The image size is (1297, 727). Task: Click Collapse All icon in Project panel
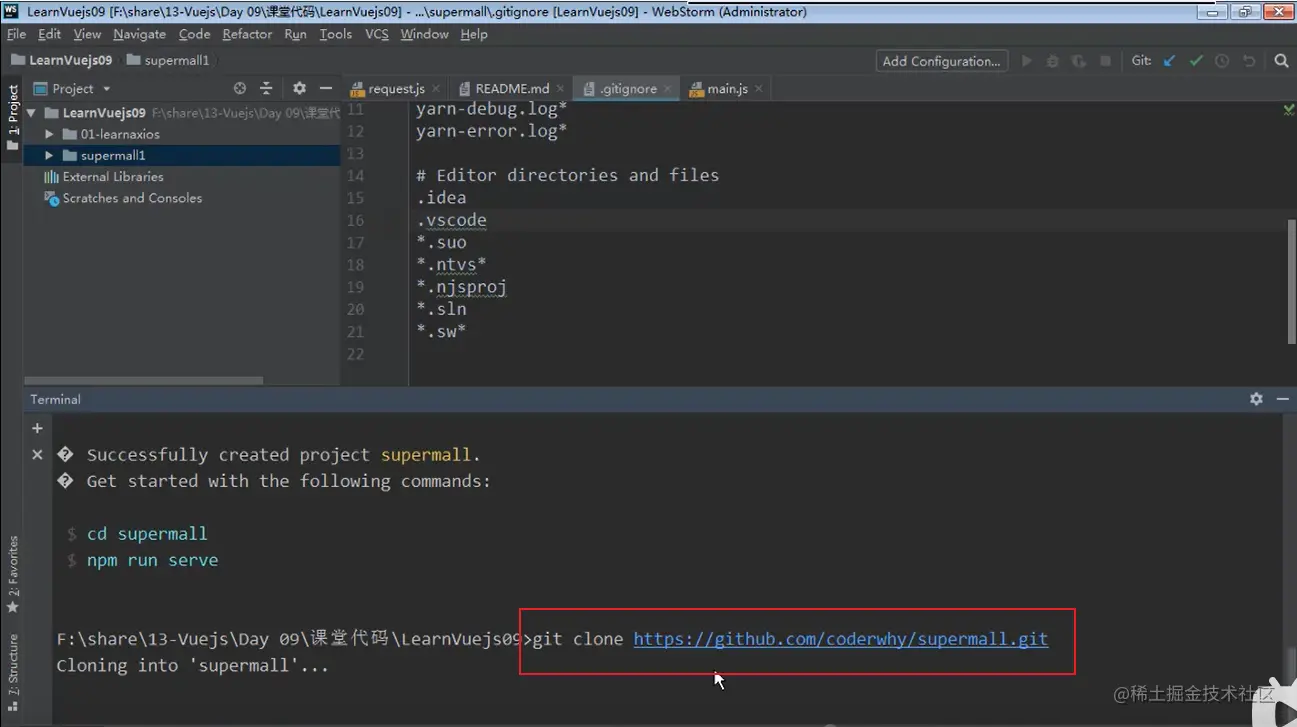[266, 88]
